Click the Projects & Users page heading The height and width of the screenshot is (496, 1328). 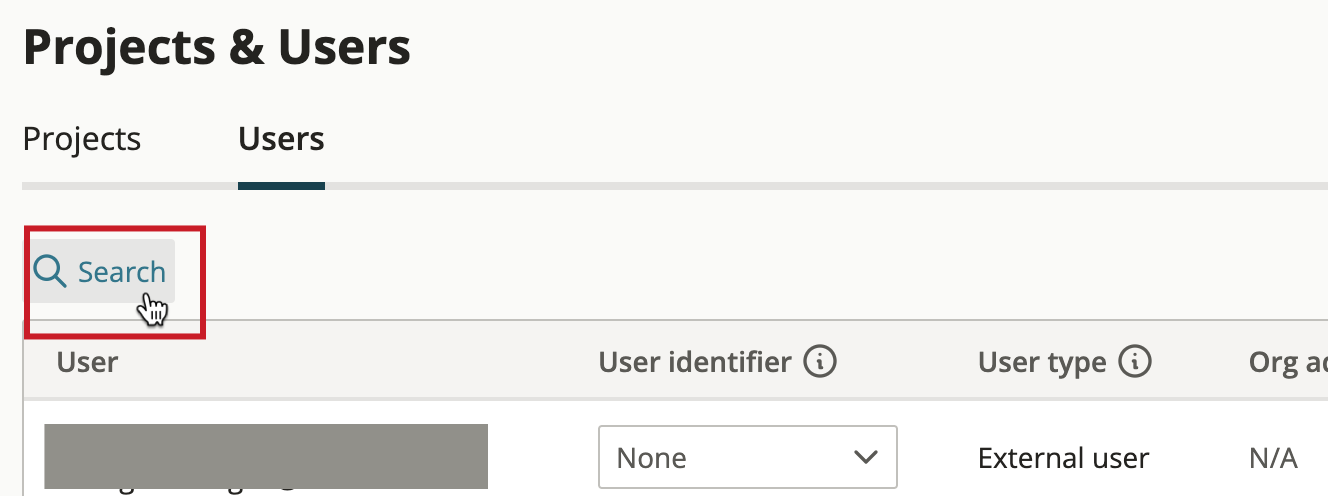pyautogui.click(x=217, y=47)
